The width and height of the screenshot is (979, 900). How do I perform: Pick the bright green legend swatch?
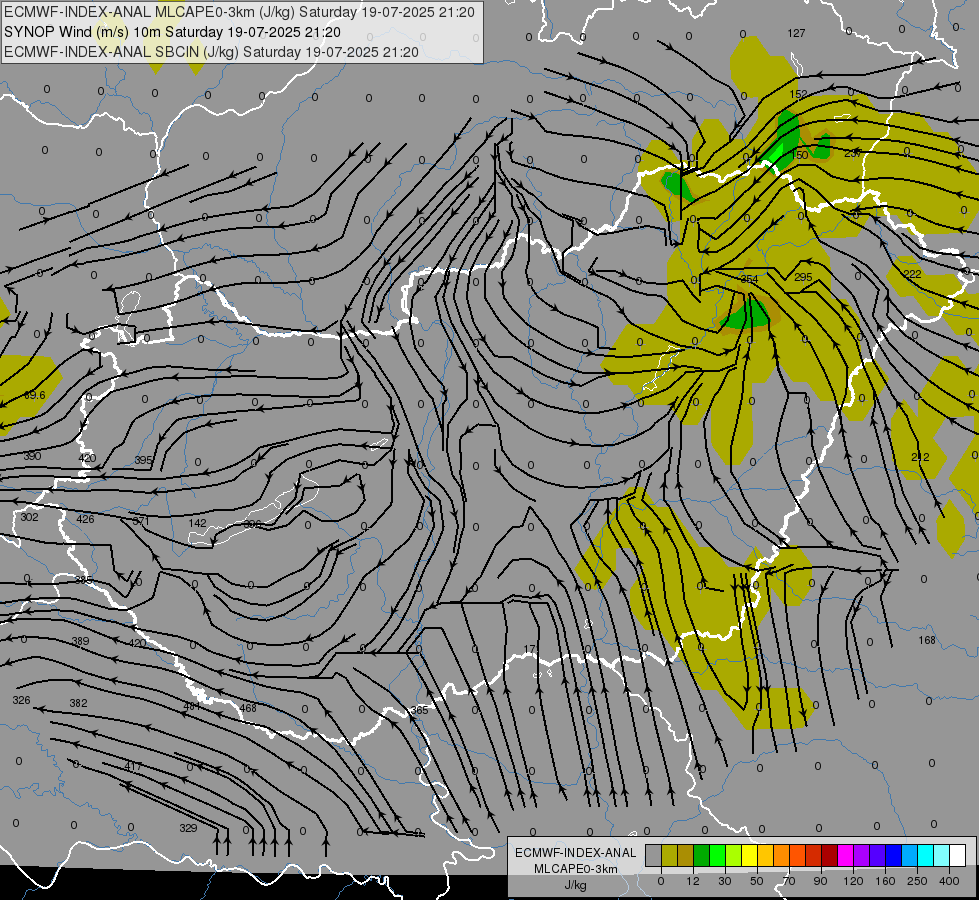click(x=717, y=855)
